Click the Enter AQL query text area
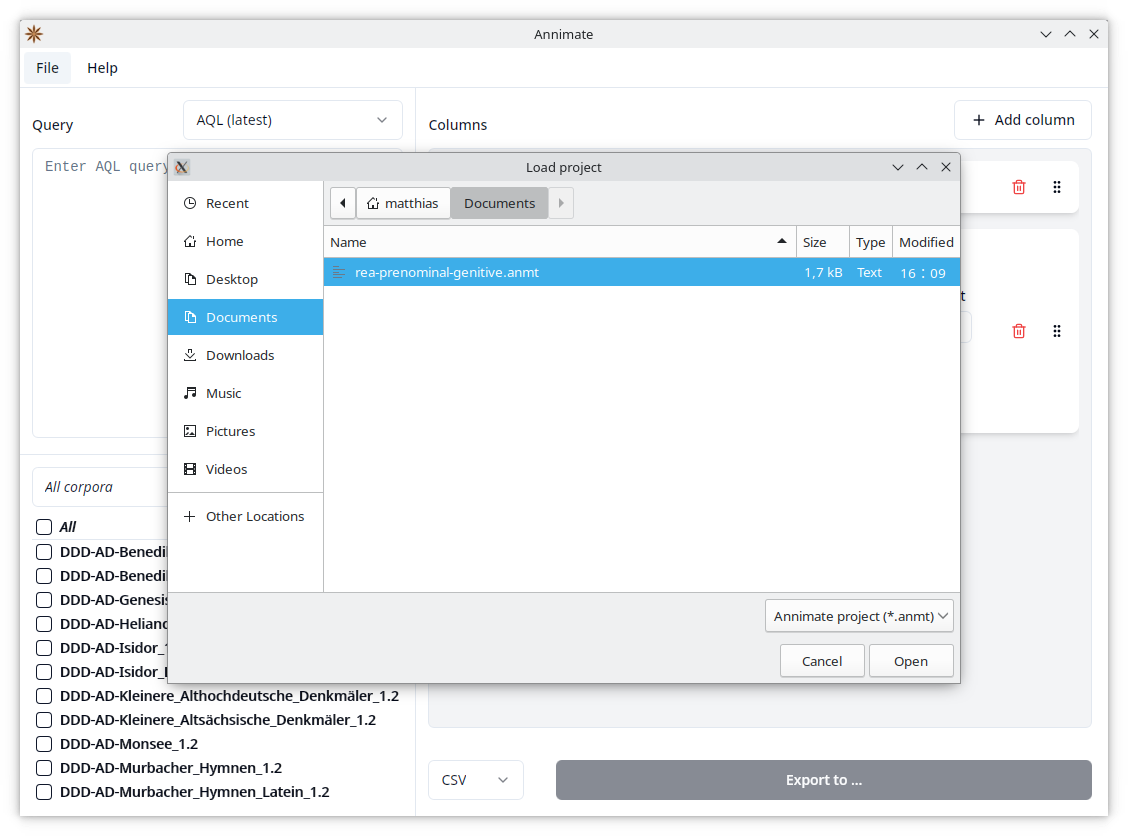The height and width of the screenshot is (836, 1128). (100, 293)
